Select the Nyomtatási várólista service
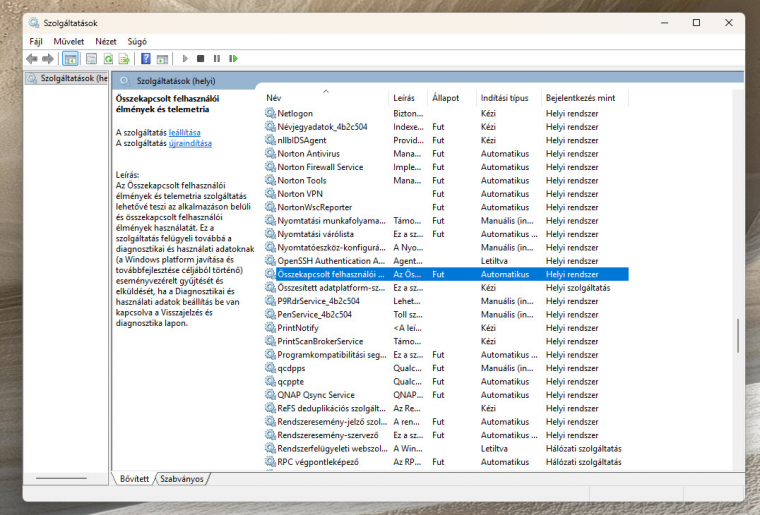The height and width of the screenshot is (515, 760). [446, 234]
